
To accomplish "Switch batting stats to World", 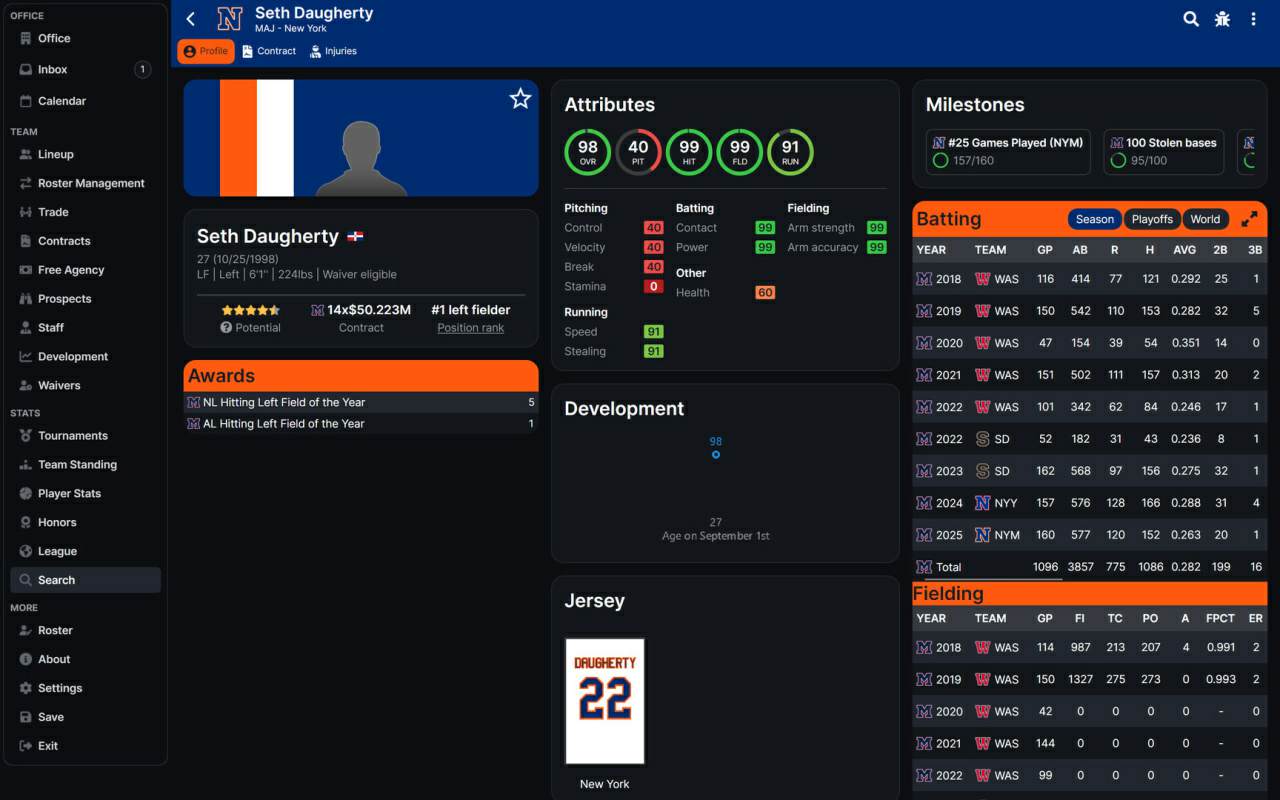I will (1205, 219).
